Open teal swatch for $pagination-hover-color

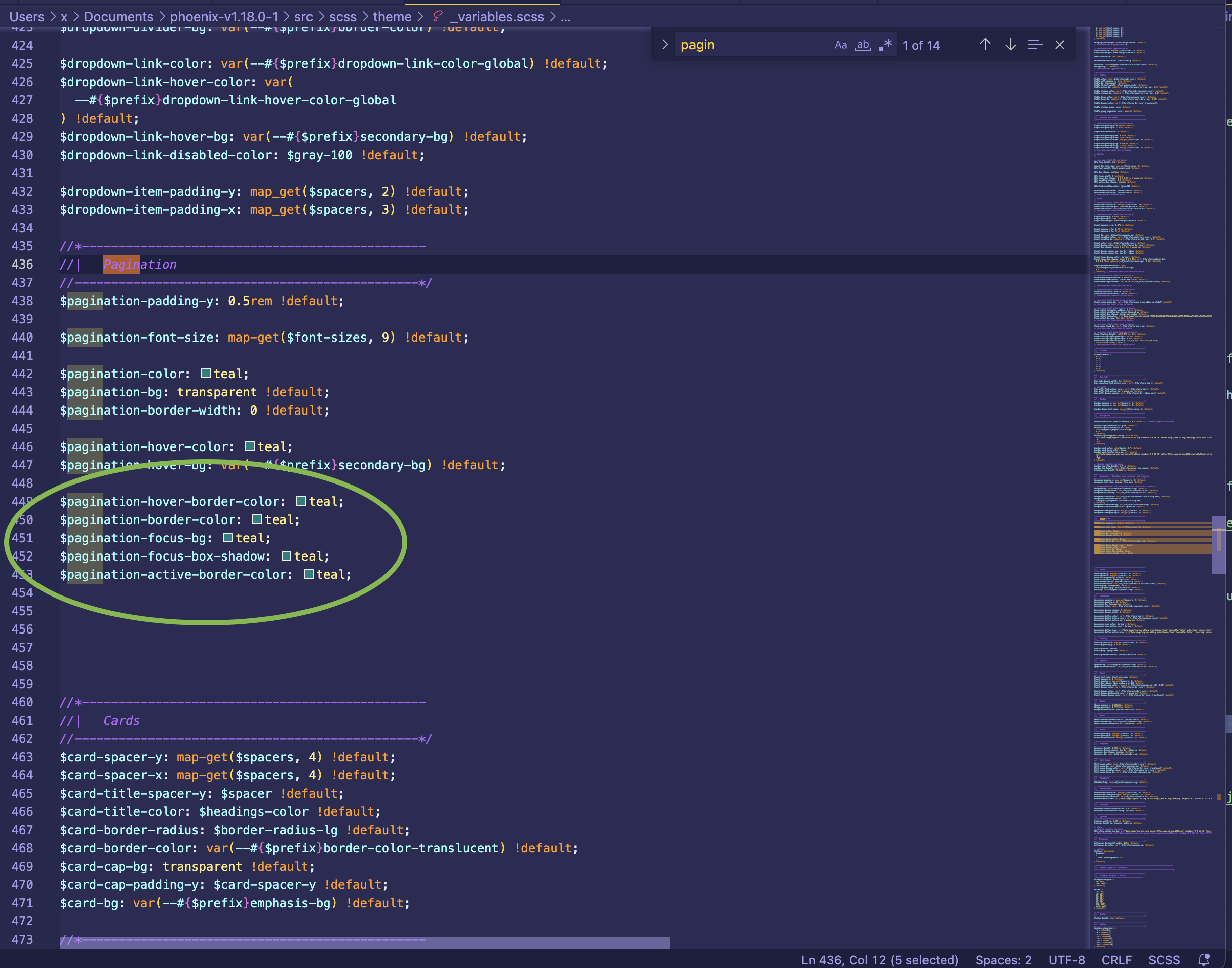[x=250, y=446]
